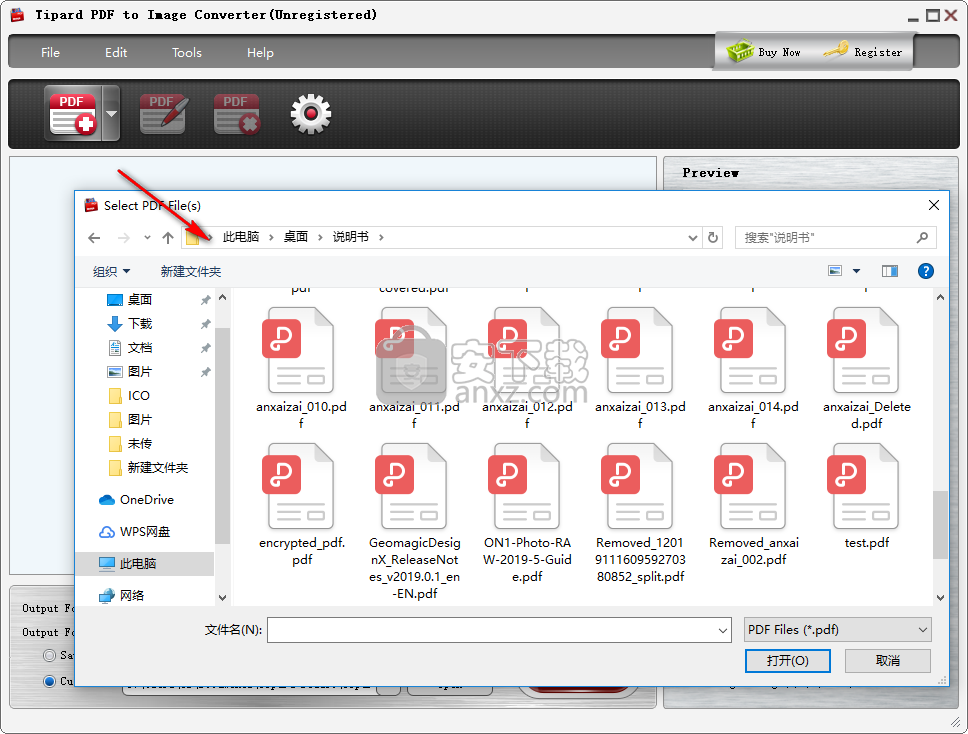Toggle the preview pane icon
Viewport: 968px width, 734px height.
[x=890, y=271]
